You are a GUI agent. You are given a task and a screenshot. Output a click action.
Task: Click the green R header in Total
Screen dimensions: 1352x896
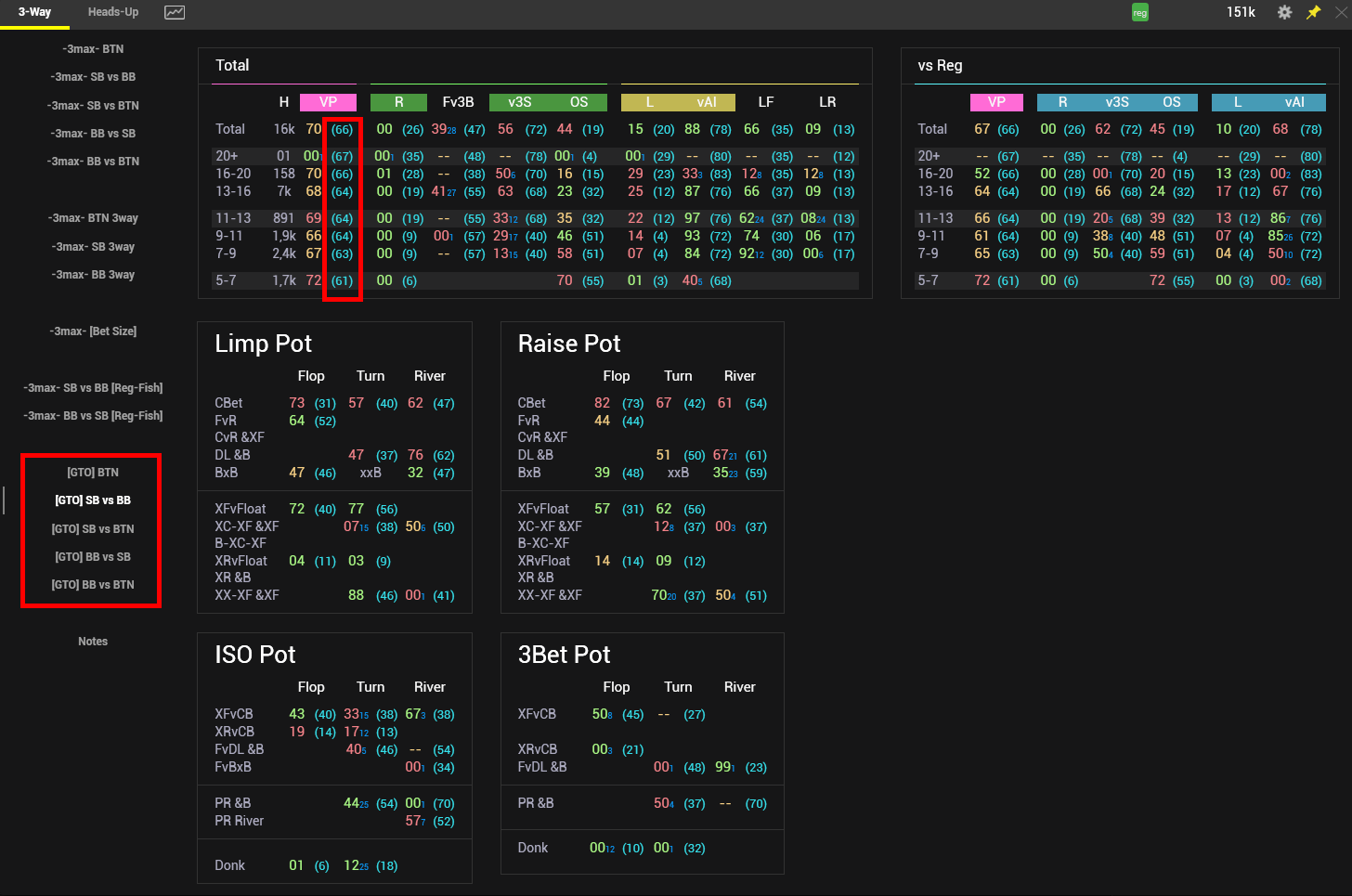point(398,102)
